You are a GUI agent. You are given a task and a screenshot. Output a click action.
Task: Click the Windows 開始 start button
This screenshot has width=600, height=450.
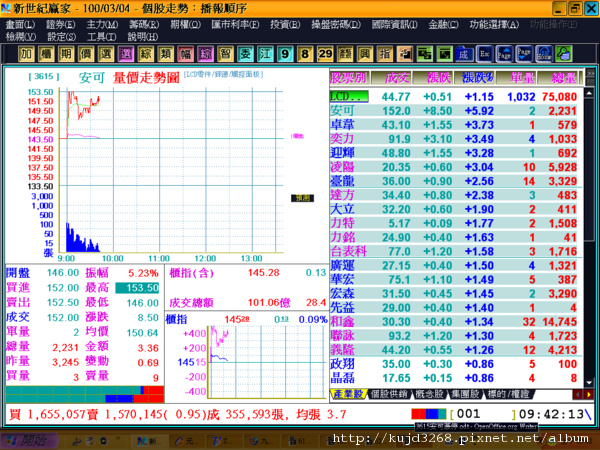coord(30,440)
